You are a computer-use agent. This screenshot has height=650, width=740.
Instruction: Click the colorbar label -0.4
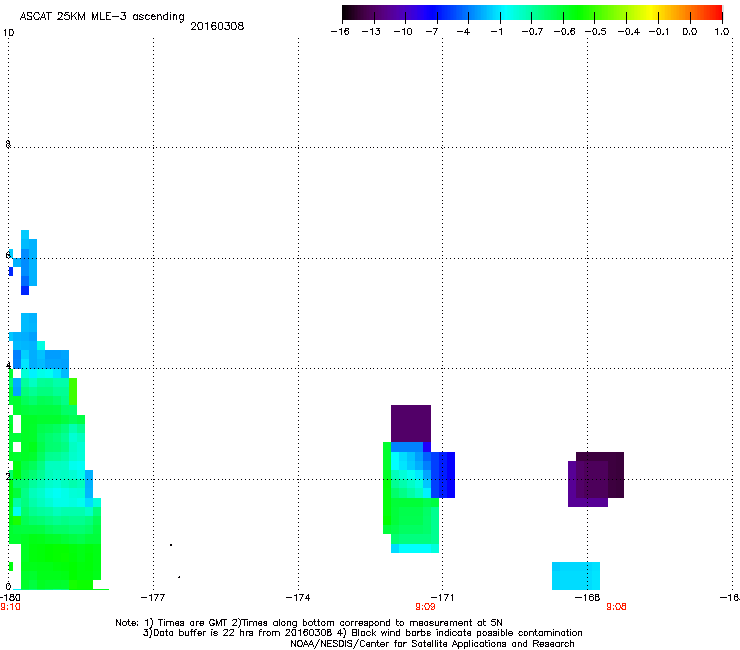click(629, 32)
